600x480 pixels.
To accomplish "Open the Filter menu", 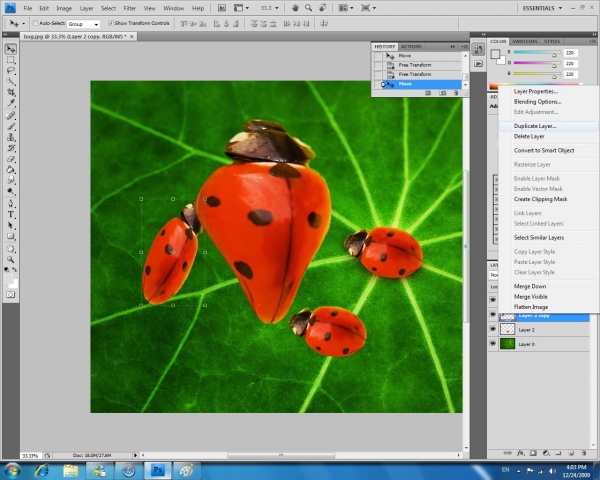I will (129, 8).
